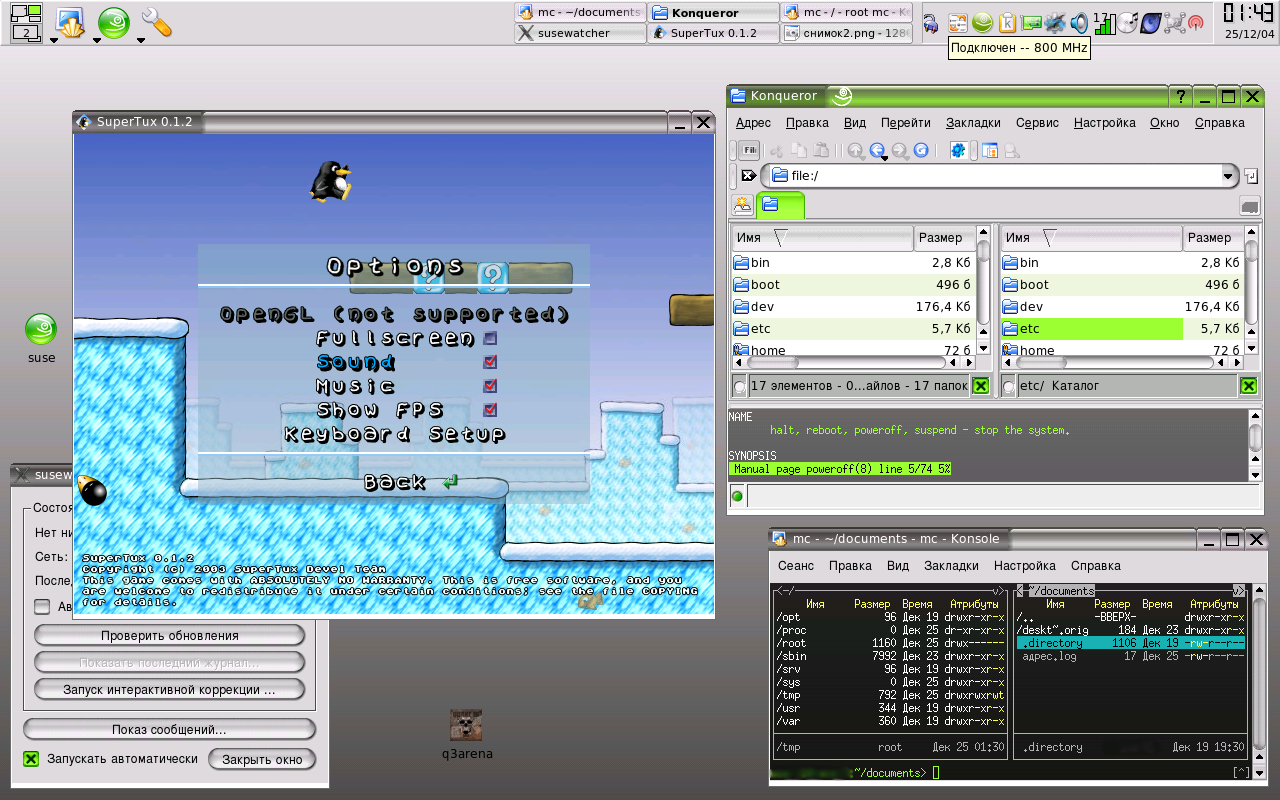Click the Klipper clipboard tray icon

(1009, 22)
